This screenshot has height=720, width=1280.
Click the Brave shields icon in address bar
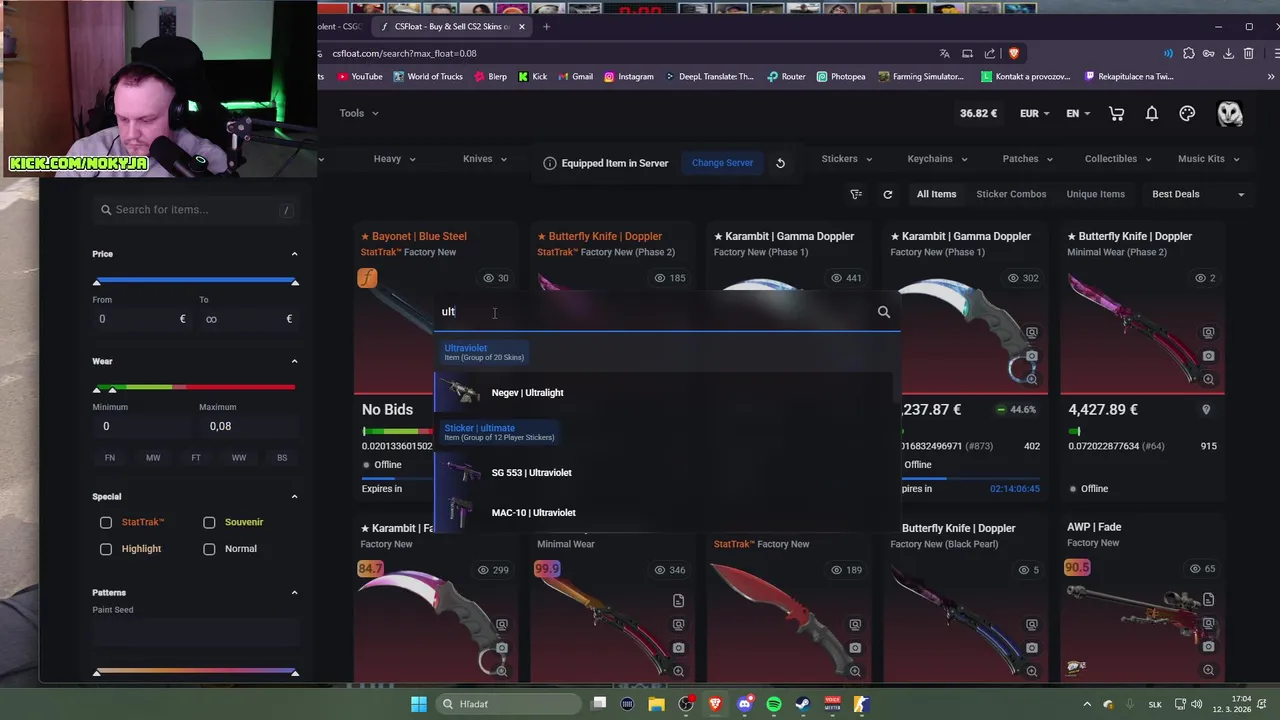coord(1014,53)
